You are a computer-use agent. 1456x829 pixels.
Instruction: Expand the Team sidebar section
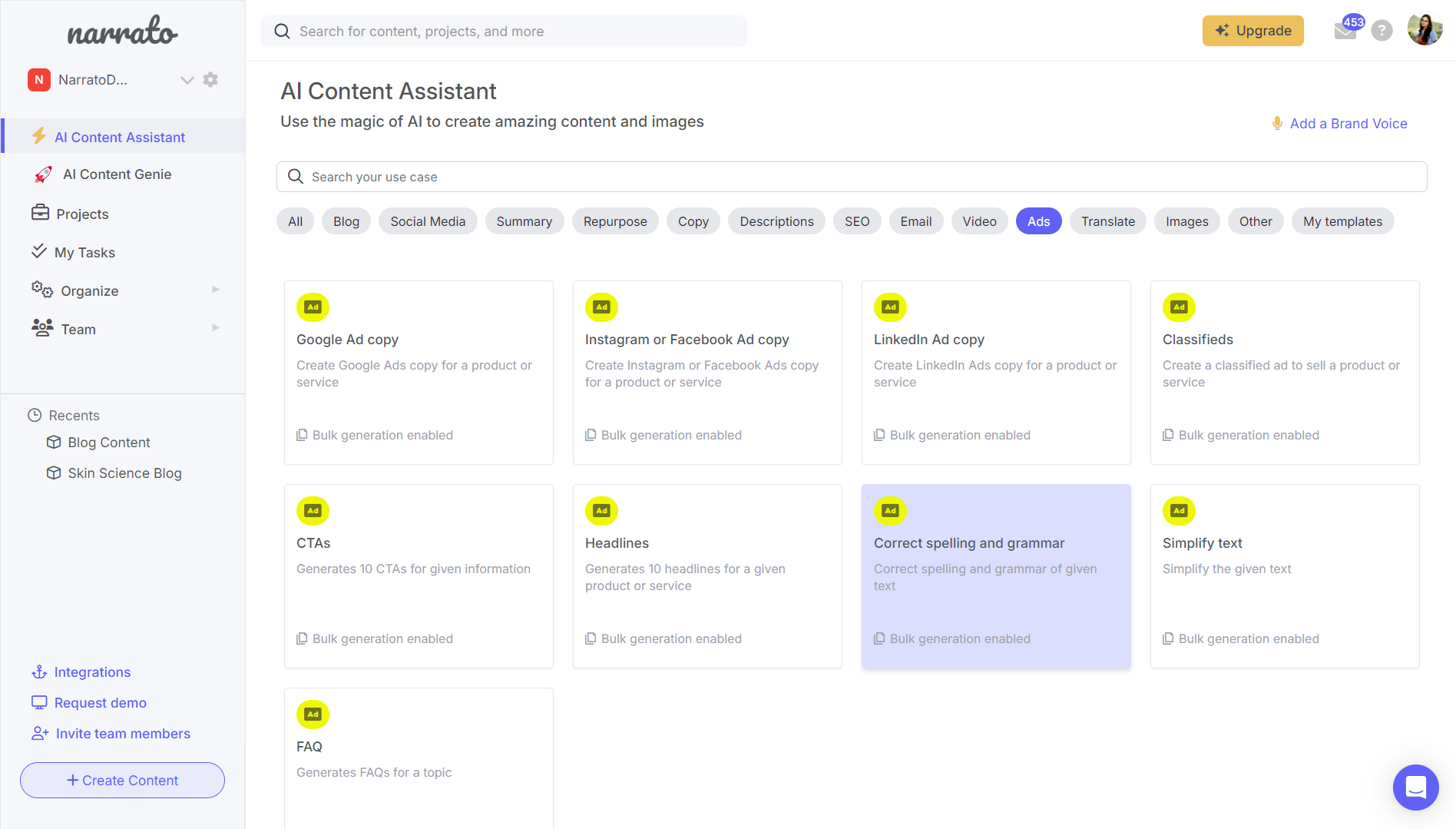(x=216, y=328)
